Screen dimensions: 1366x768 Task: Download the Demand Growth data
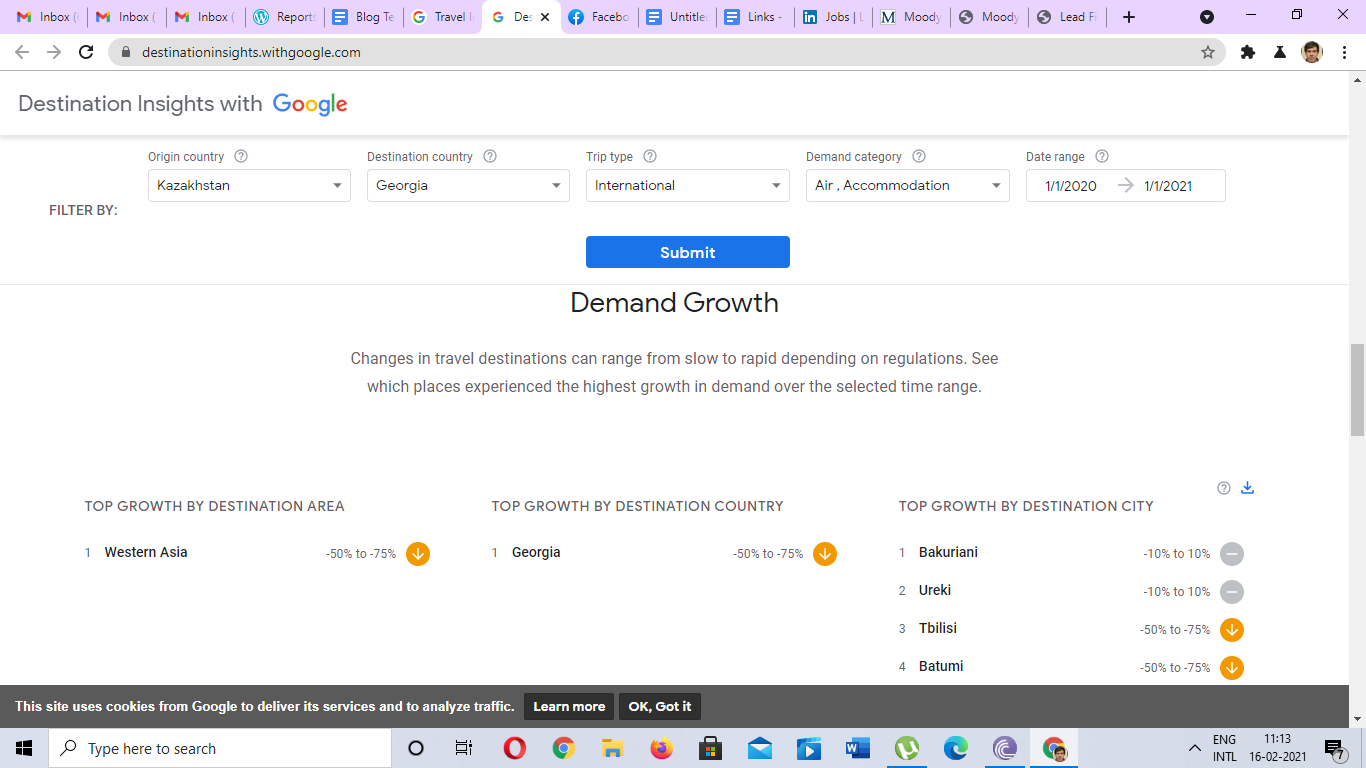pos(1247,488)
